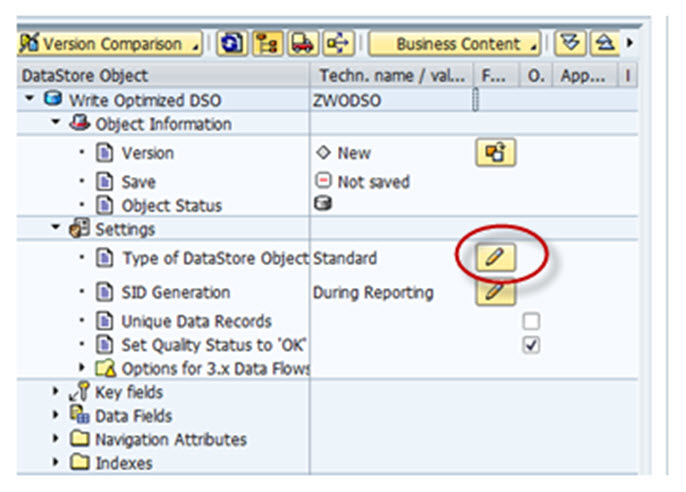
Task: Expand the Data Fields node
Action: 56,416
